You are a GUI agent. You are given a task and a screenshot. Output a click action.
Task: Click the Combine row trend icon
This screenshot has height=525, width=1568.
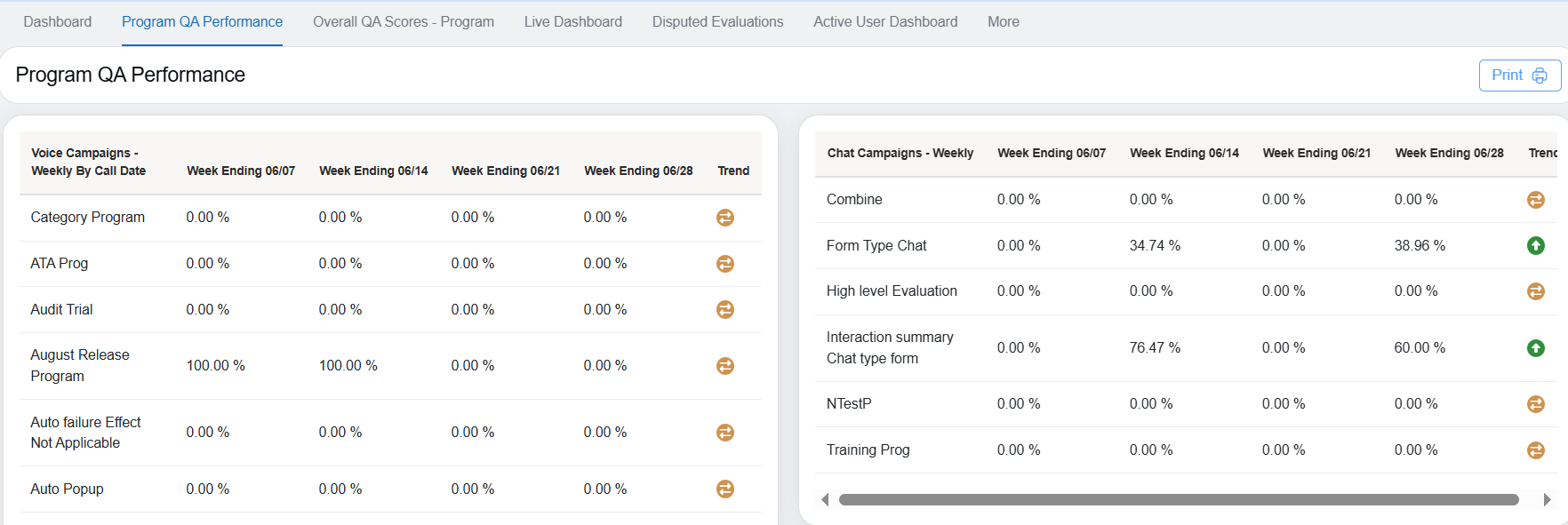coord(1535,200)
